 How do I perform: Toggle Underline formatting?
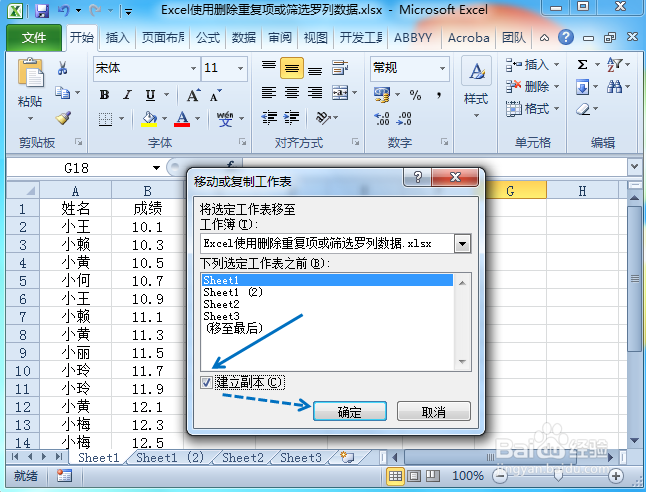click(x=150, y=95)
